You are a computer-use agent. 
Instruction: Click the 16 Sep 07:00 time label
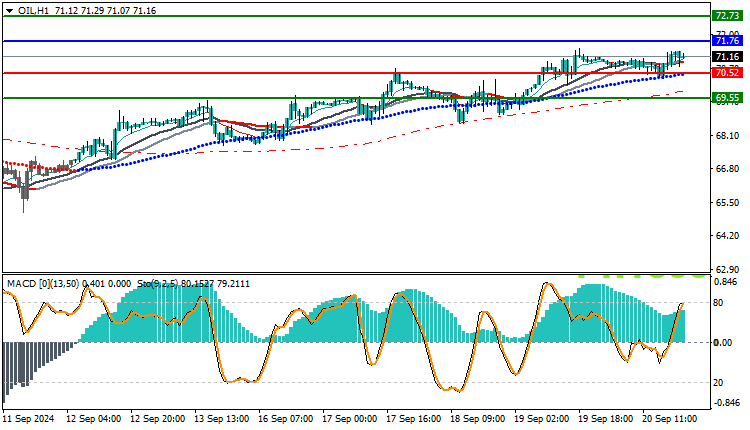coord(286,419)
